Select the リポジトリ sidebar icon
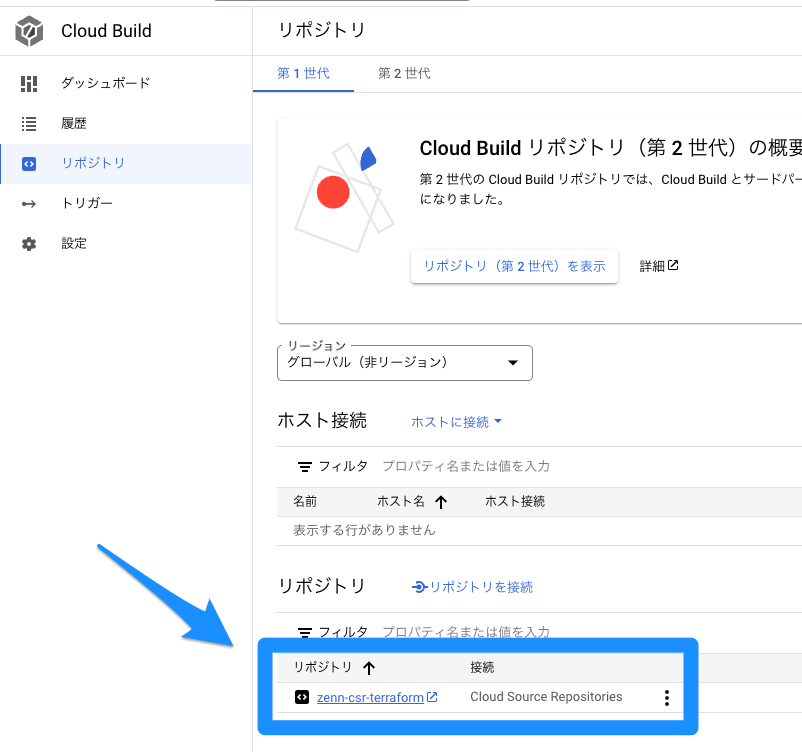802x752 pixels. coord(29,164)
